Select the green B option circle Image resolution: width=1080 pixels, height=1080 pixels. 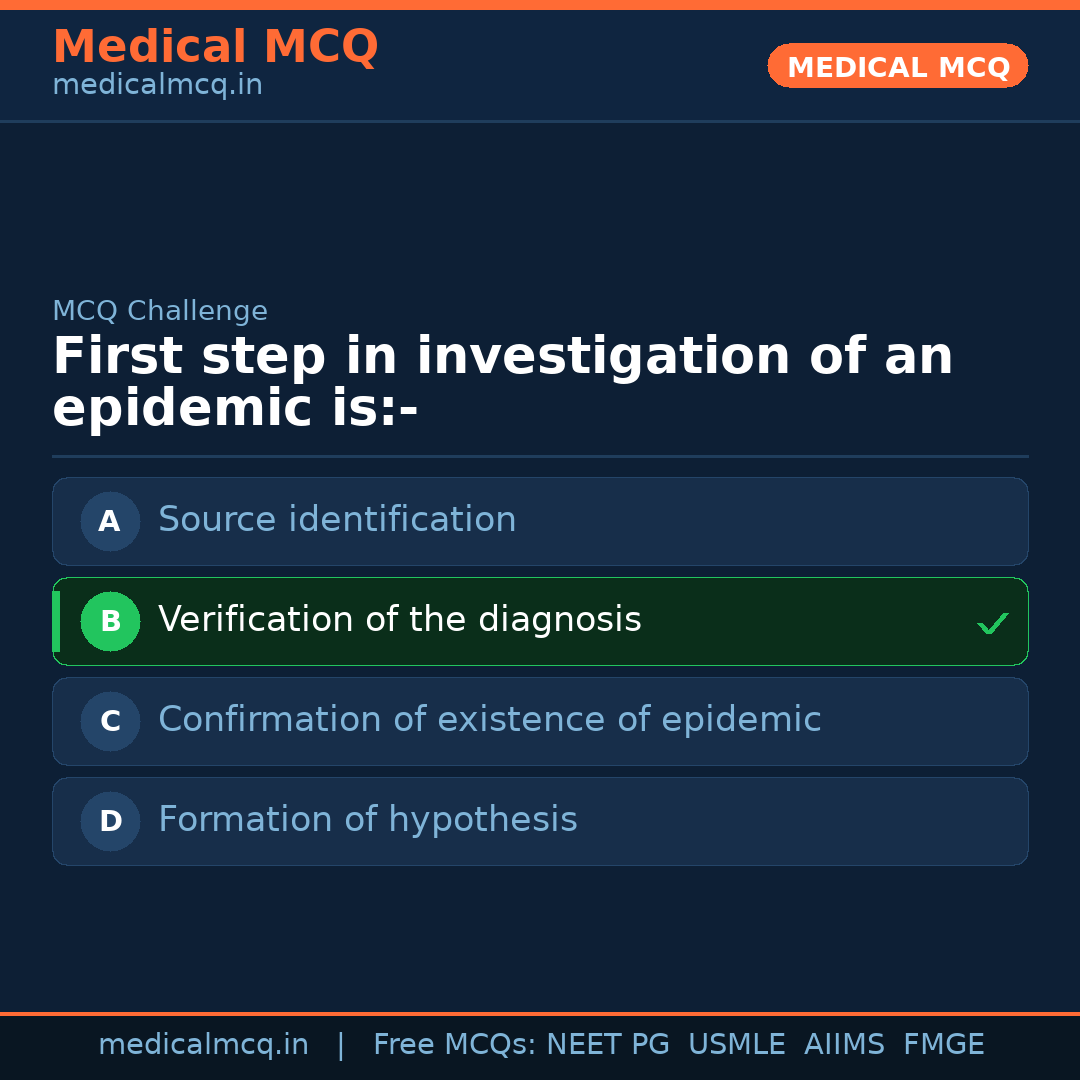(x=110, y=621)
